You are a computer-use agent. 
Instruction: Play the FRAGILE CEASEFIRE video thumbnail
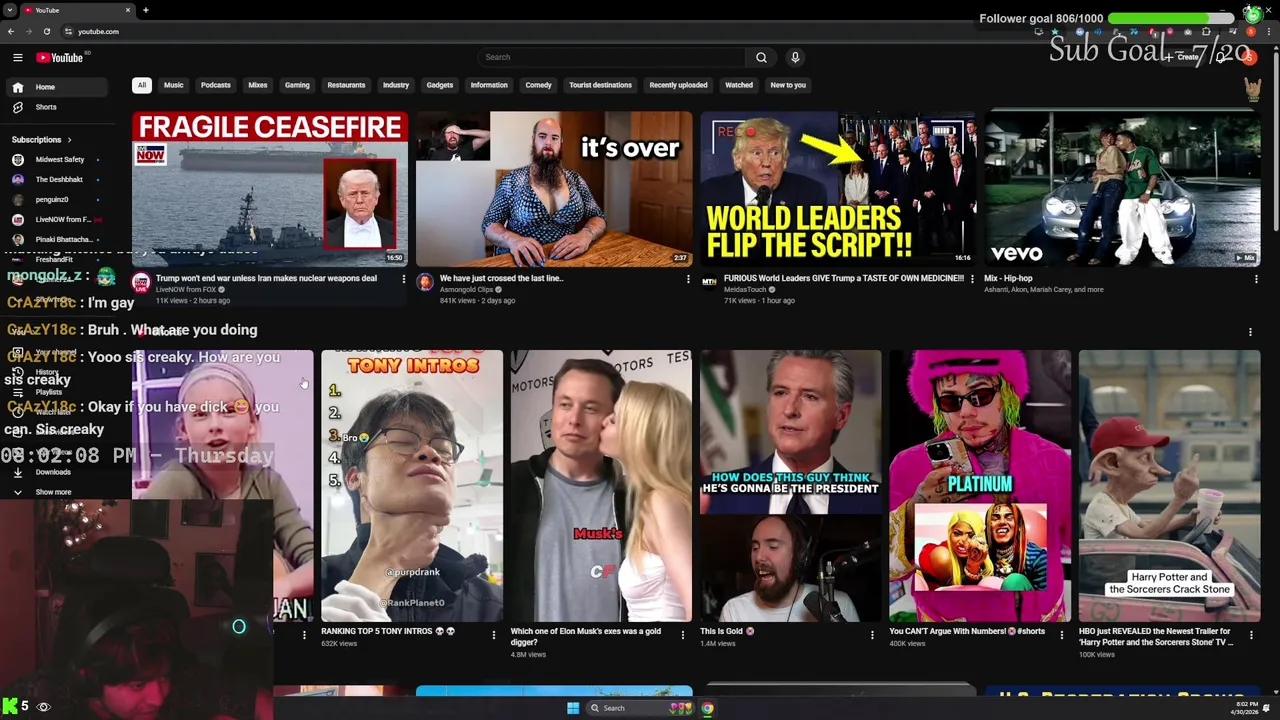tap(270, 189)
